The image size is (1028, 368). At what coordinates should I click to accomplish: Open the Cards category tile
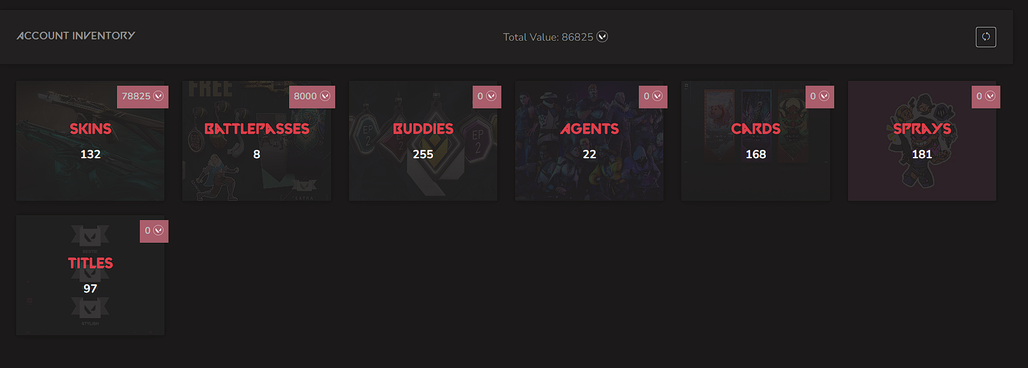(x=756, y=141)
